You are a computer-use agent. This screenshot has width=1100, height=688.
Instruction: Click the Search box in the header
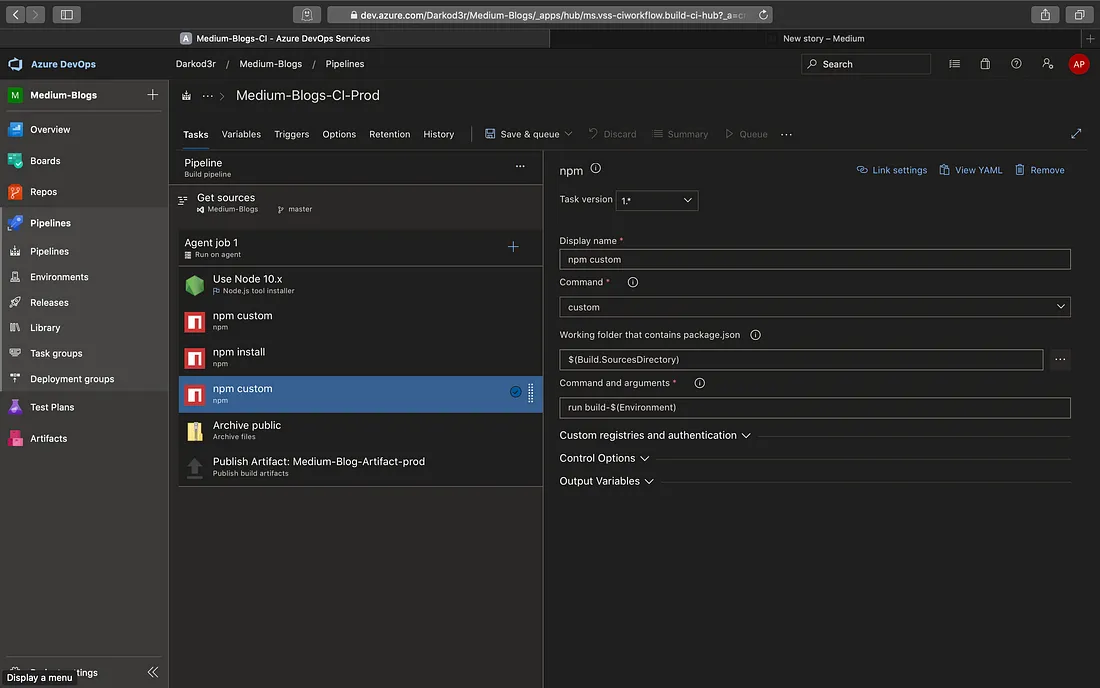click(x=866, y=64)
